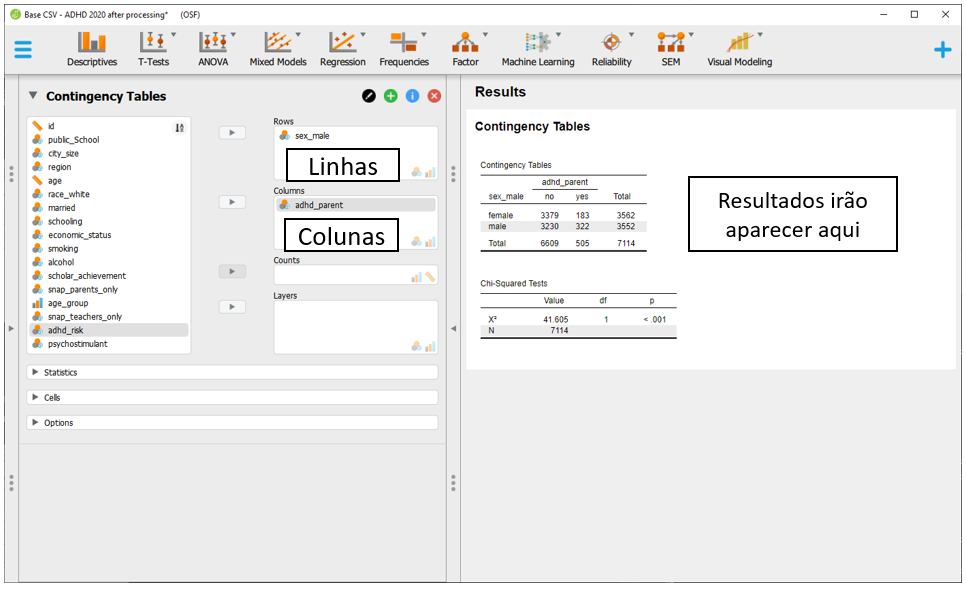Click the green duplicate analysis icon
Image resolution: width=966 pixels, height=589 pixels.
point(391,96)
